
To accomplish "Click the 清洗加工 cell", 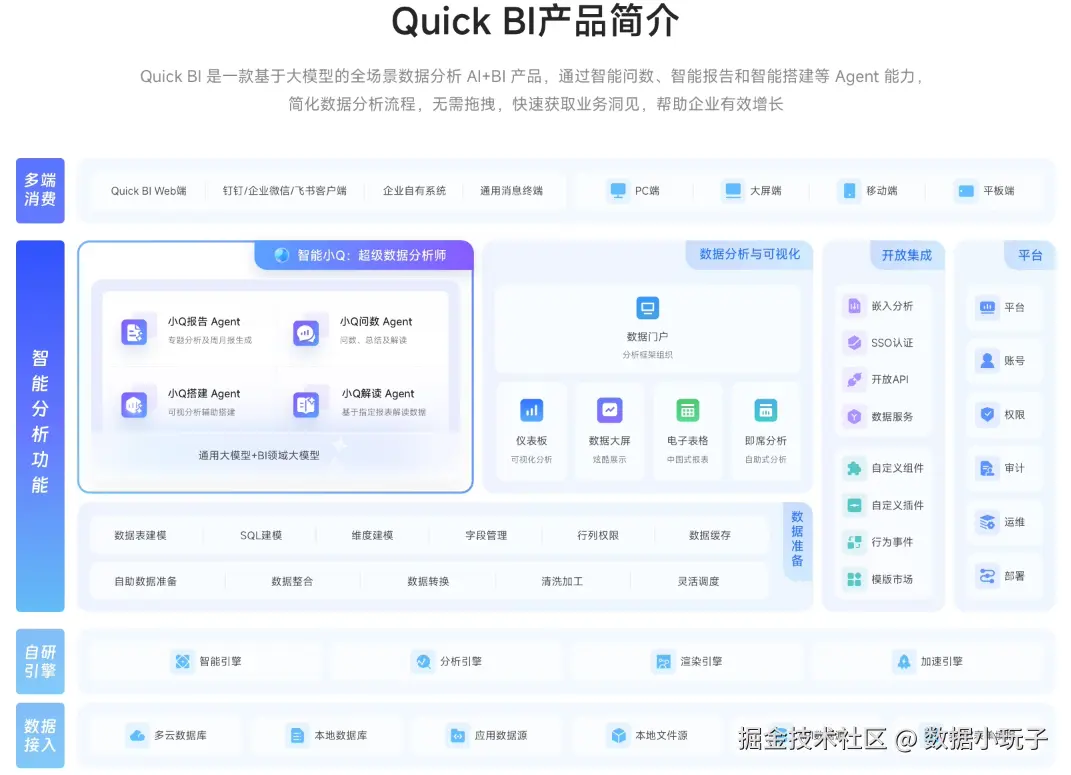I will (x=562, y=581).
